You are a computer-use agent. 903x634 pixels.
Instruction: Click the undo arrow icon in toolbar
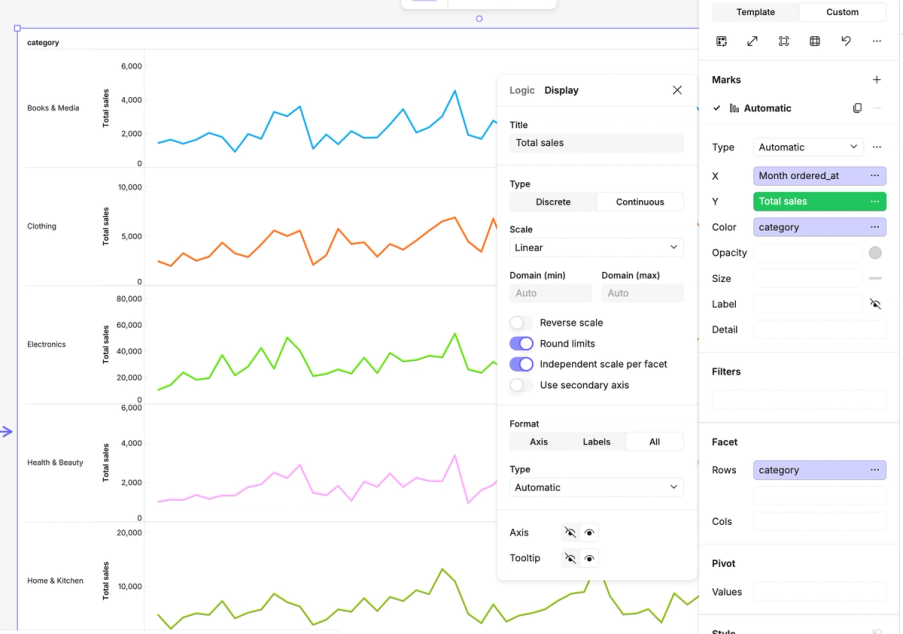(x=845, y=41)
